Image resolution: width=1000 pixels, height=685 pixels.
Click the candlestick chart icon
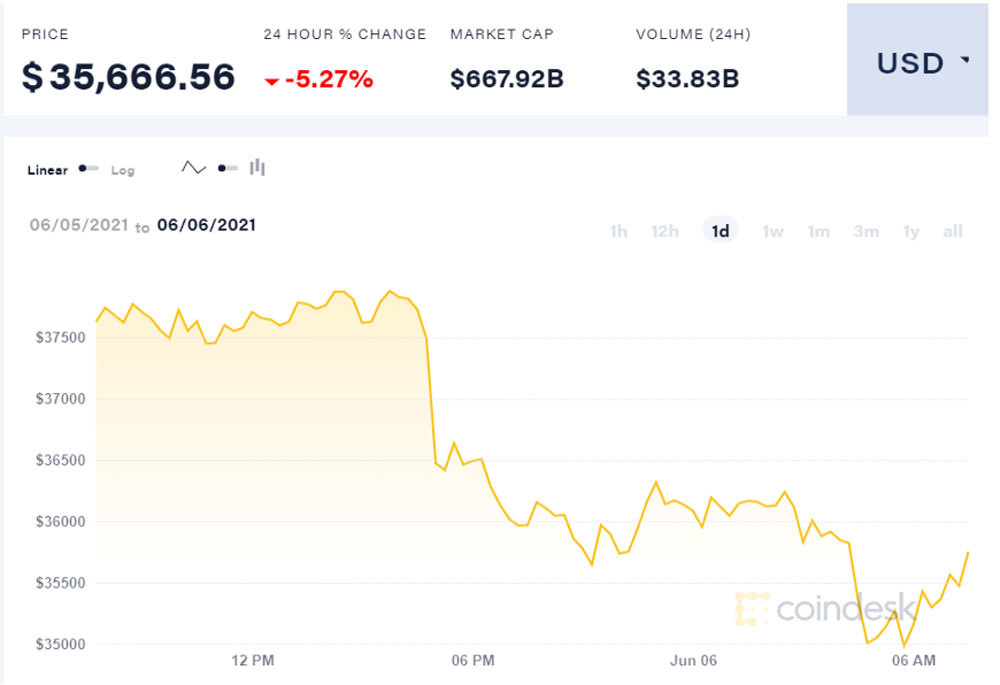[x=257, y=168]
